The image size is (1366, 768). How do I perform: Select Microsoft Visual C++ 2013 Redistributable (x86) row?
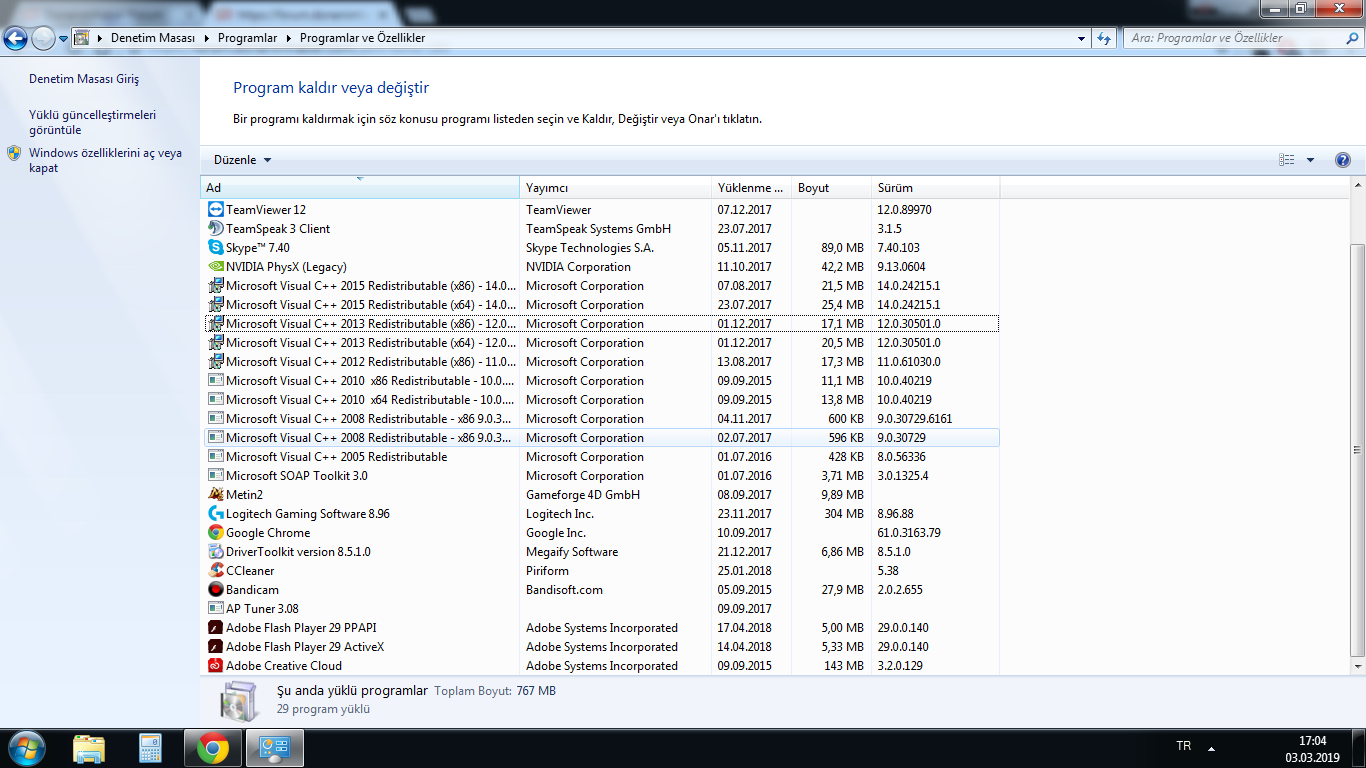(x=602, y=324)
